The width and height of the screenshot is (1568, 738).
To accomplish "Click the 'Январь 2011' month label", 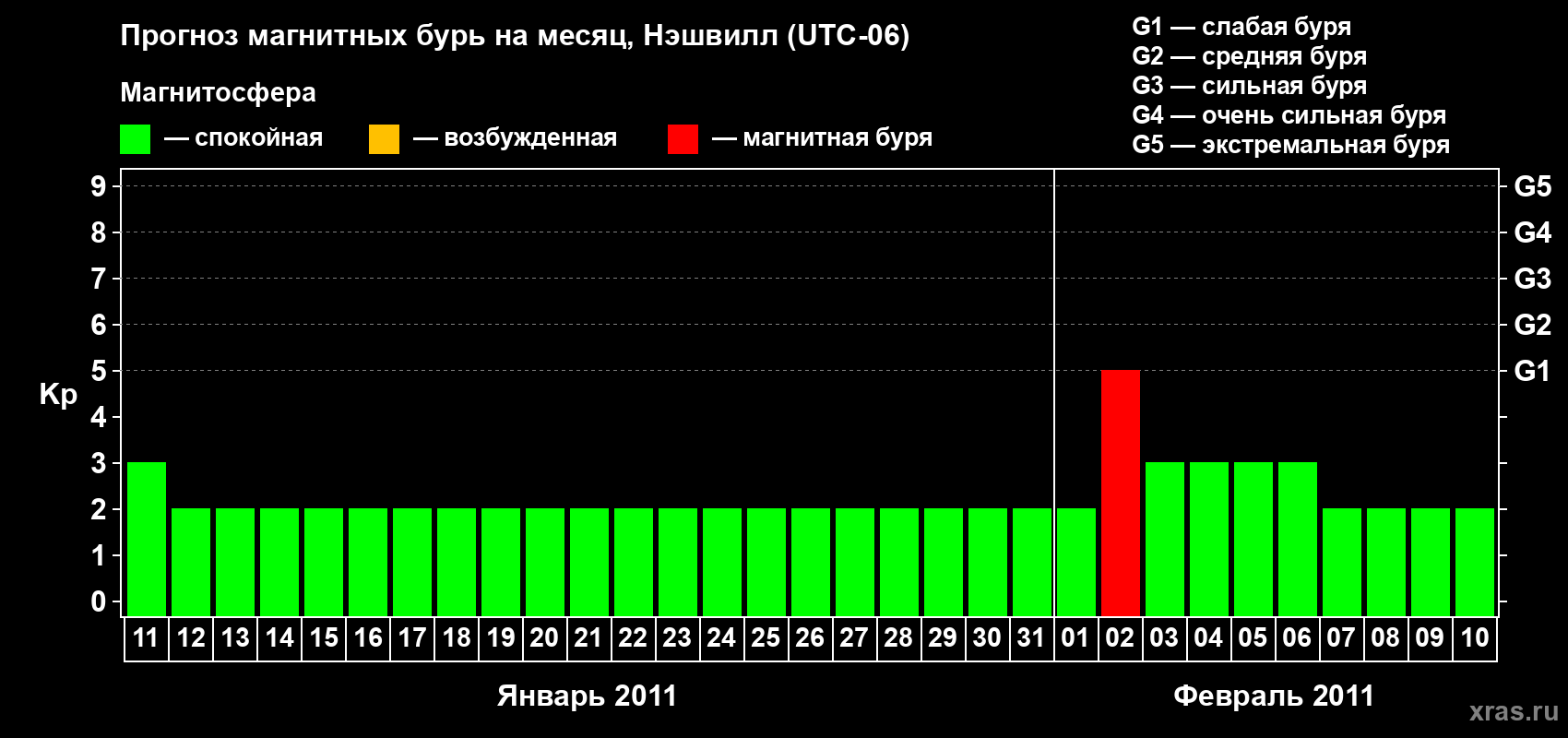I will pyautogui.click(x=587, y=696).
